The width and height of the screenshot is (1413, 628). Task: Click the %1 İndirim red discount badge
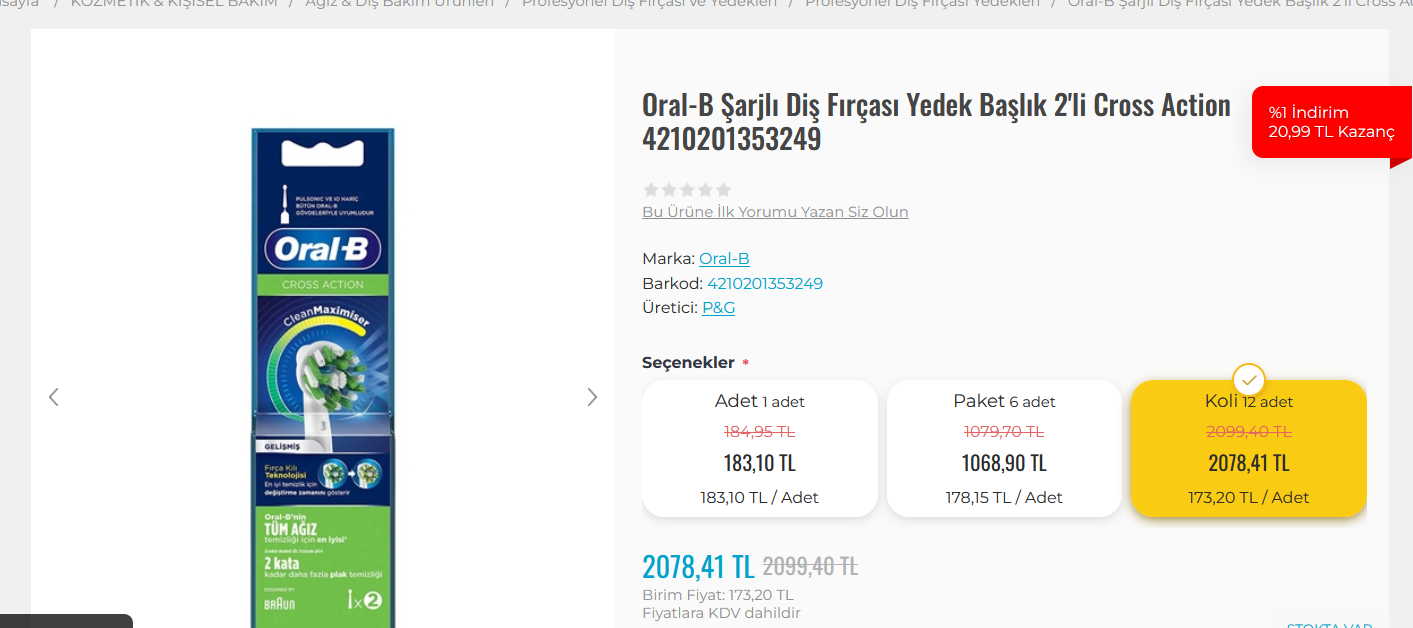click(1331, 122)
